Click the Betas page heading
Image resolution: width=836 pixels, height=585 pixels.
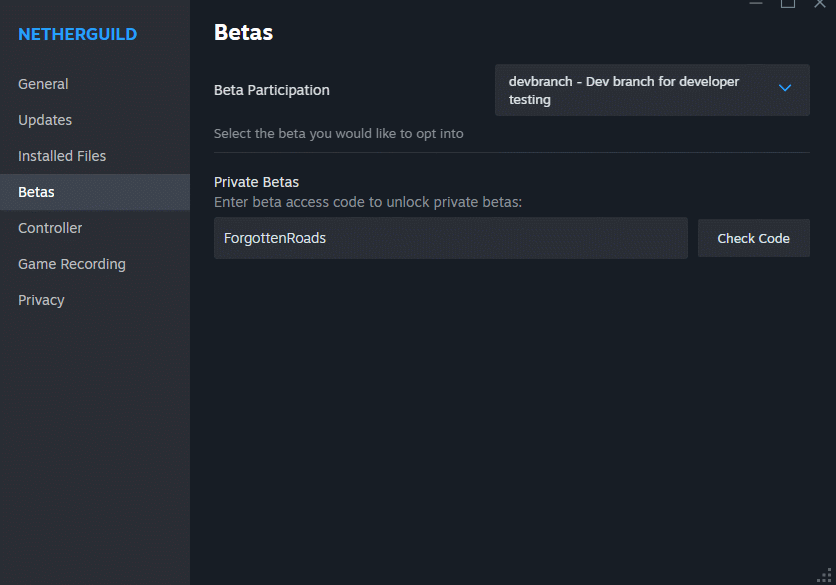tap(243, 33)
